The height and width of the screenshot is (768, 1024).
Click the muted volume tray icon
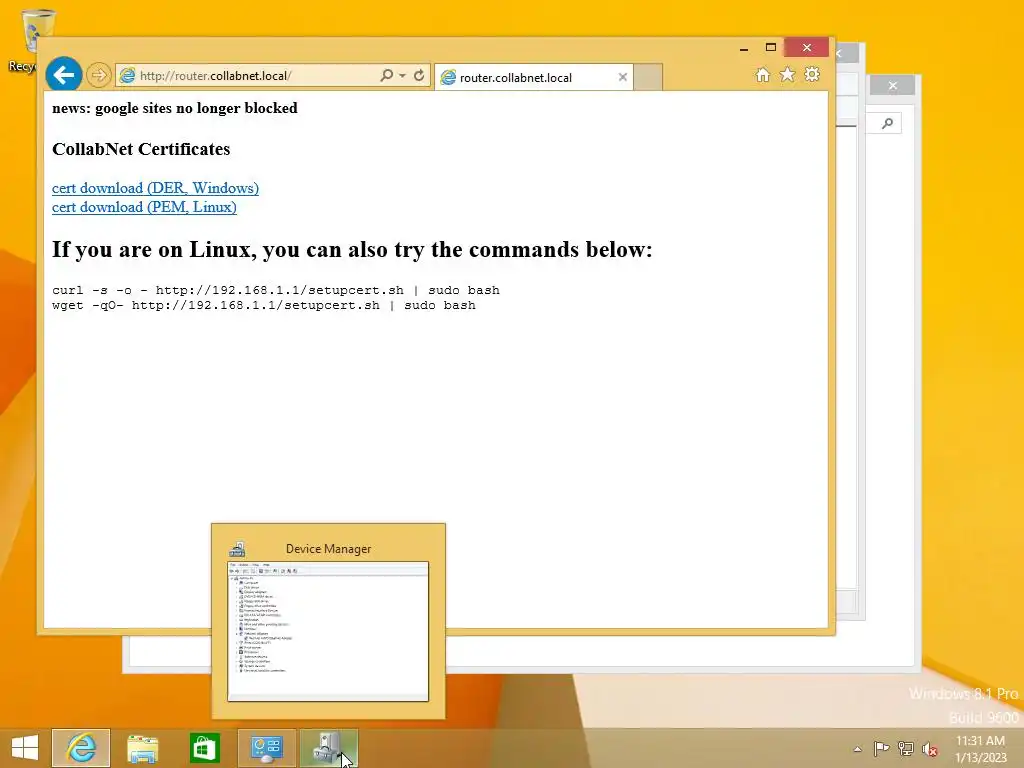click(930, 749)
